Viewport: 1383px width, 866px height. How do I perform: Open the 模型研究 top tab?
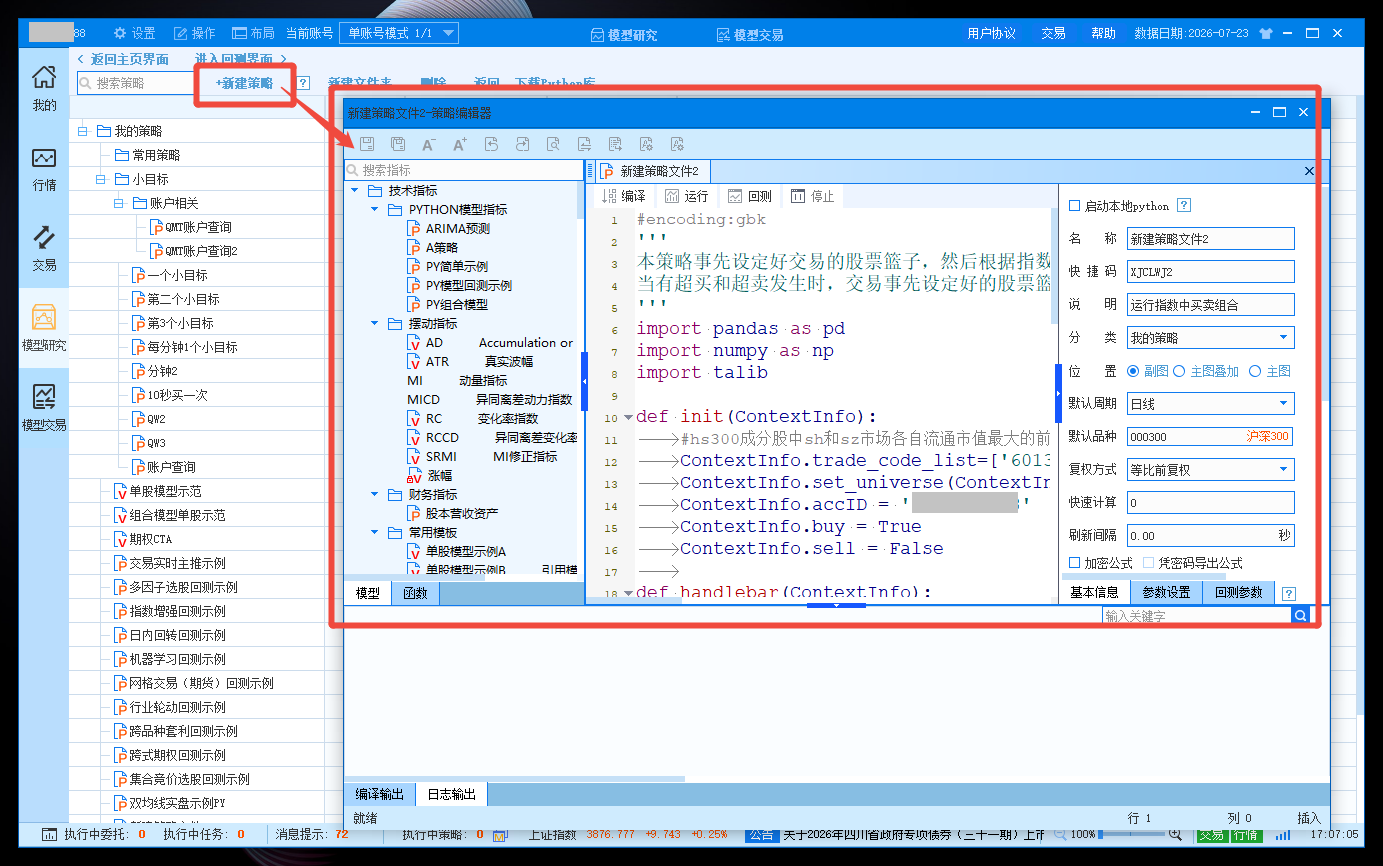(624, 35)
